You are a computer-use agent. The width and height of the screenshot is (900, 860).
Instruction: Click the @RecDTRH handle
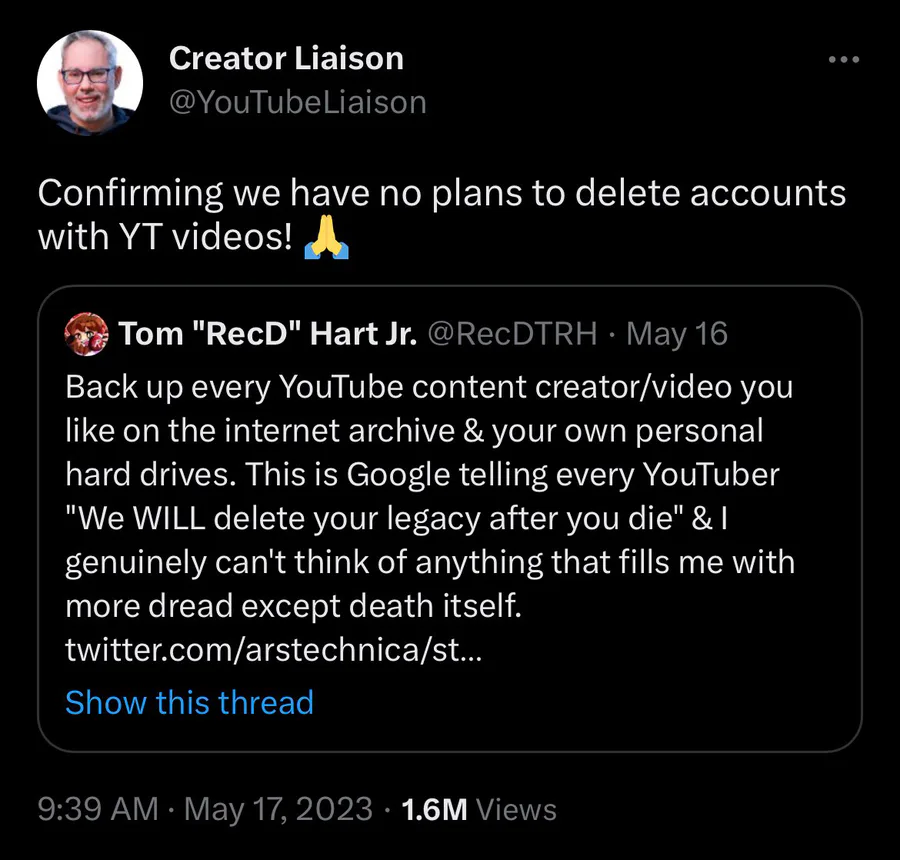coord(513,334)
